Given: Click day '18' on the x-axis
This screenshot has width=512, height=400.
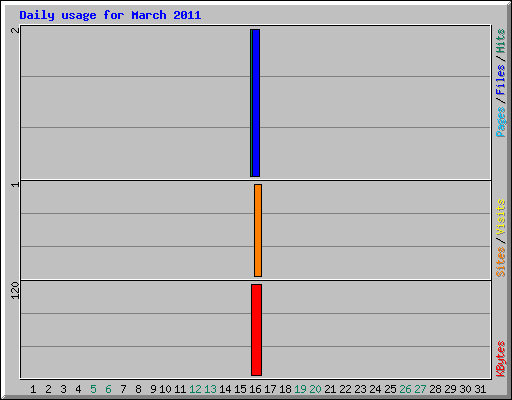Looking at the screenshot, I should click(285, 389).
